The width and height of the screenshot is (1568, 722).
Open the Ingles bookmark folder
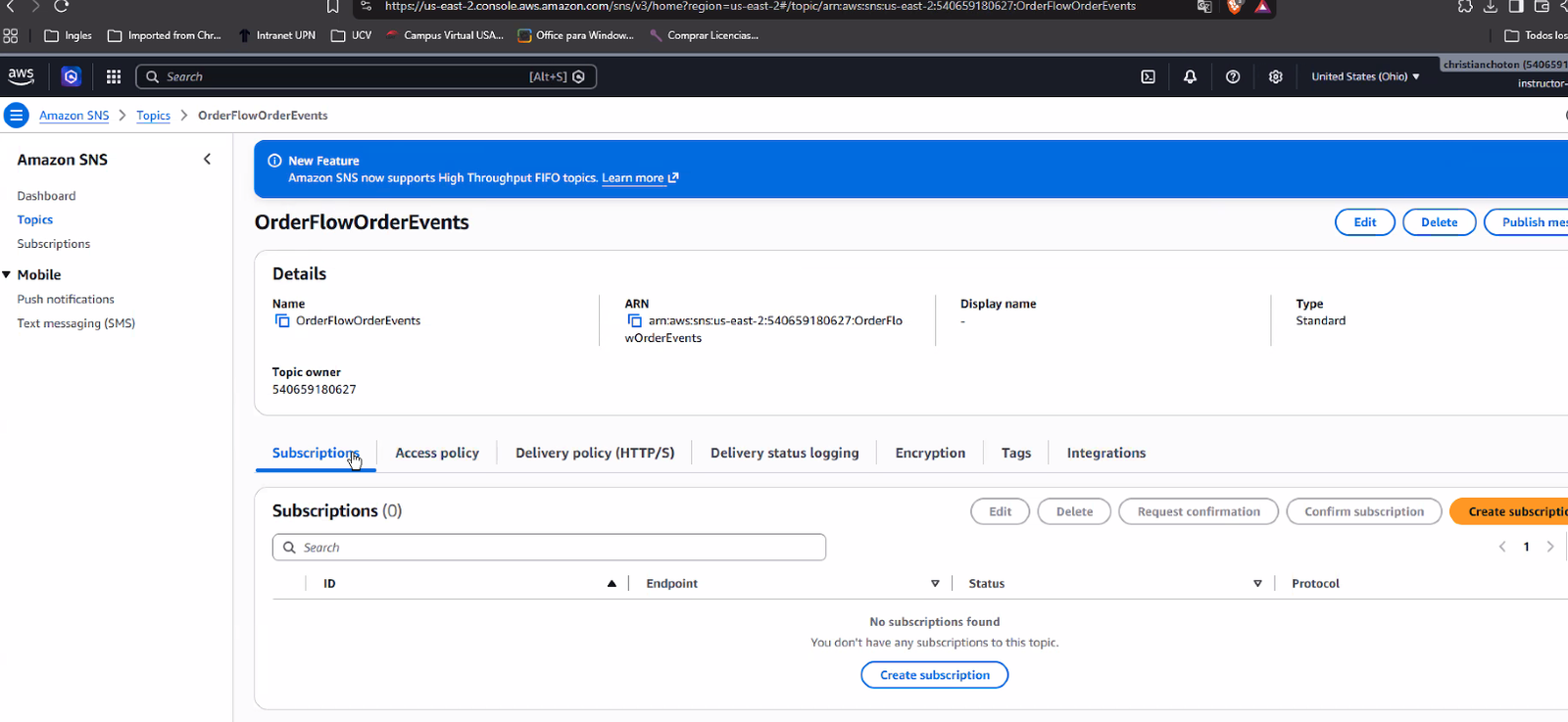(x=68, y=35)
